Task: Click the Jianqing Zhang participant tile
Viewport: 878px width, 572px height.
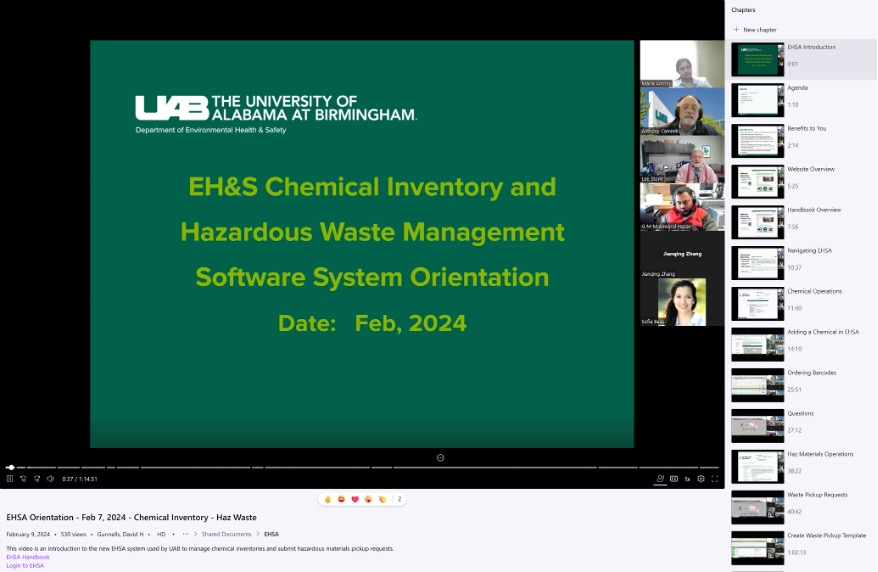Action: (x=682, y=254)
